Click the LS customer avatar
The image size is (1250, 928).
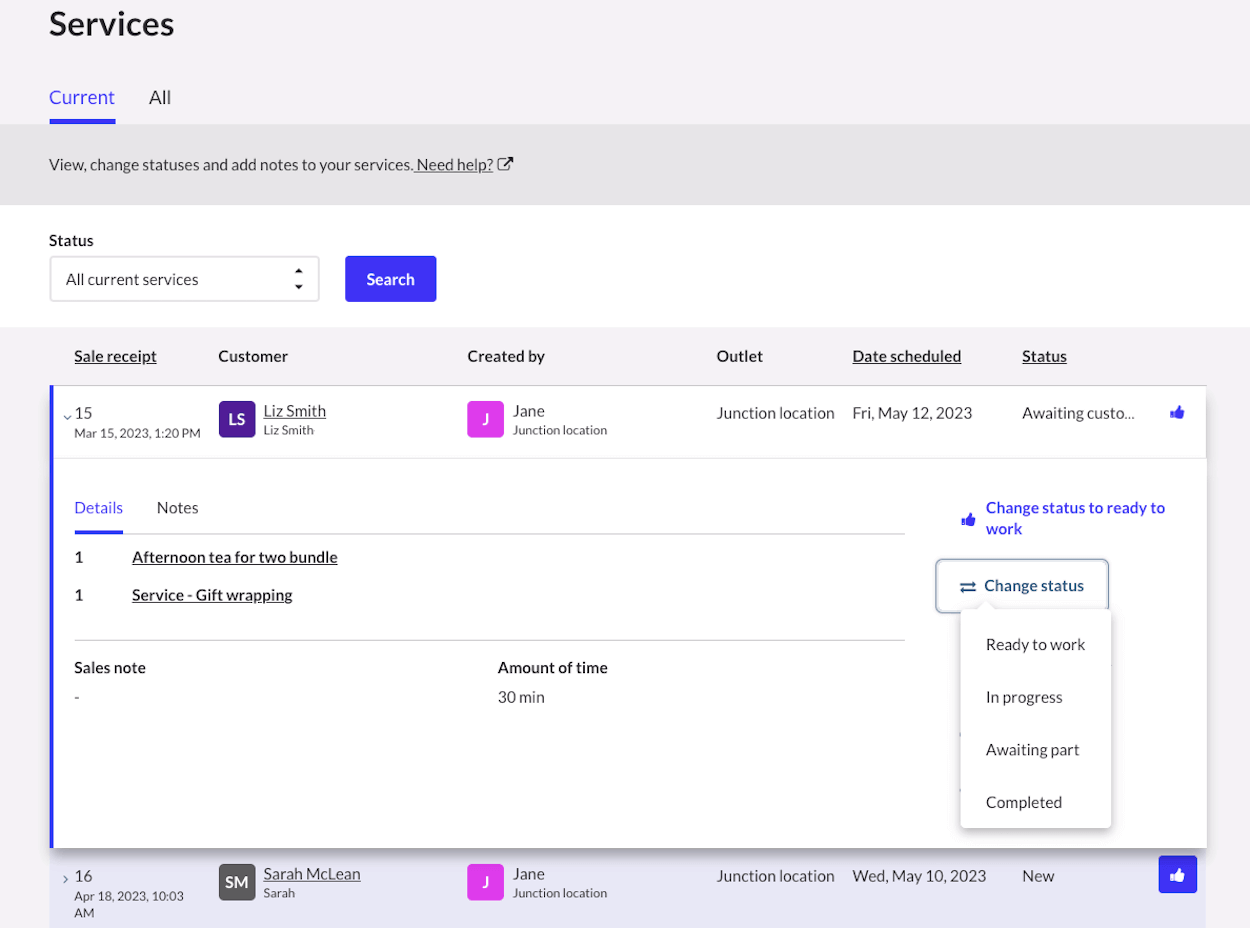pyautogui.click(x=237, y=420)
